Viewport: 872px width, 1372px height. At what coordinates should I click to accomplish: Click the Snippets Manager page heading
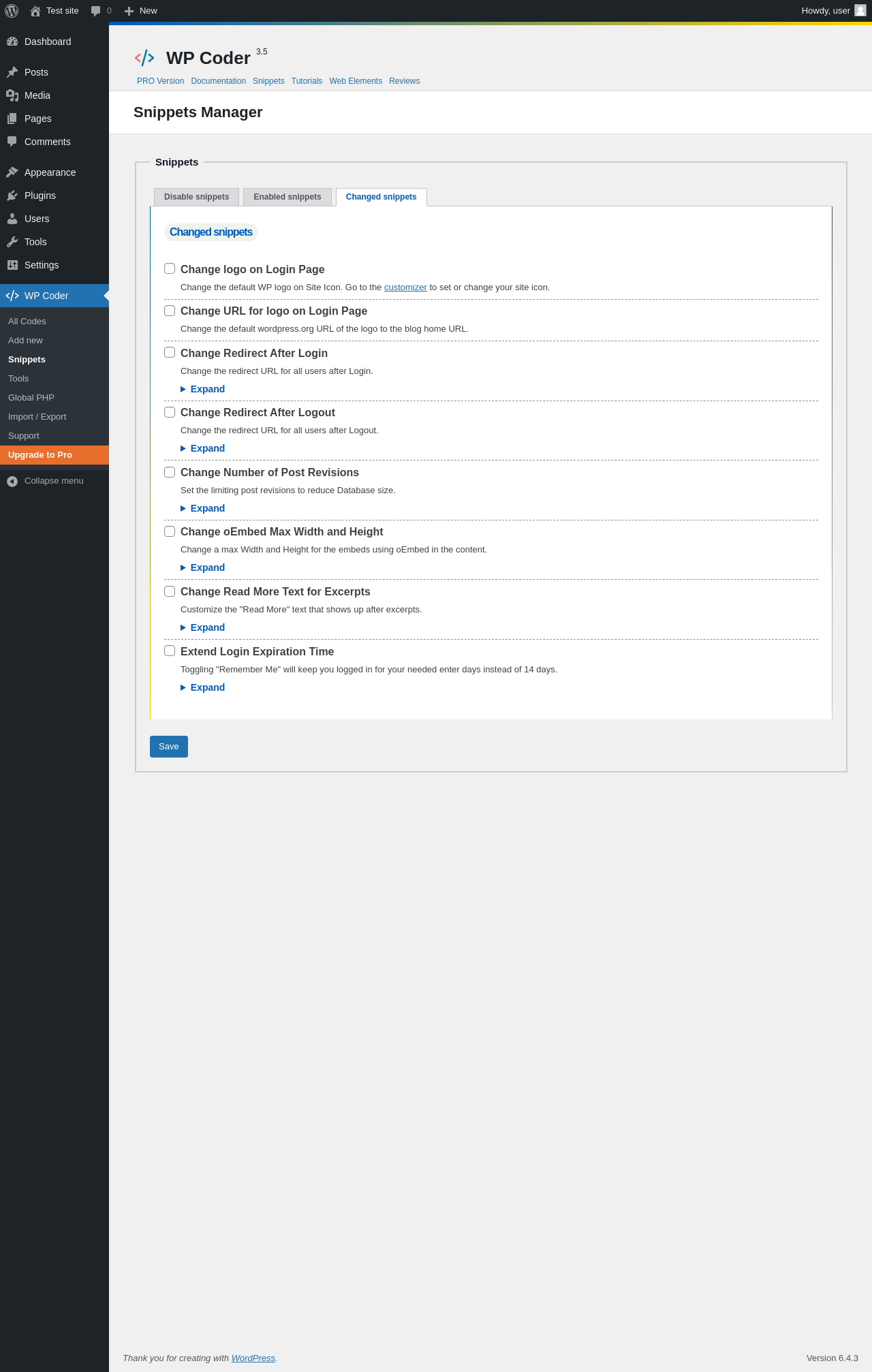[198, 112]
